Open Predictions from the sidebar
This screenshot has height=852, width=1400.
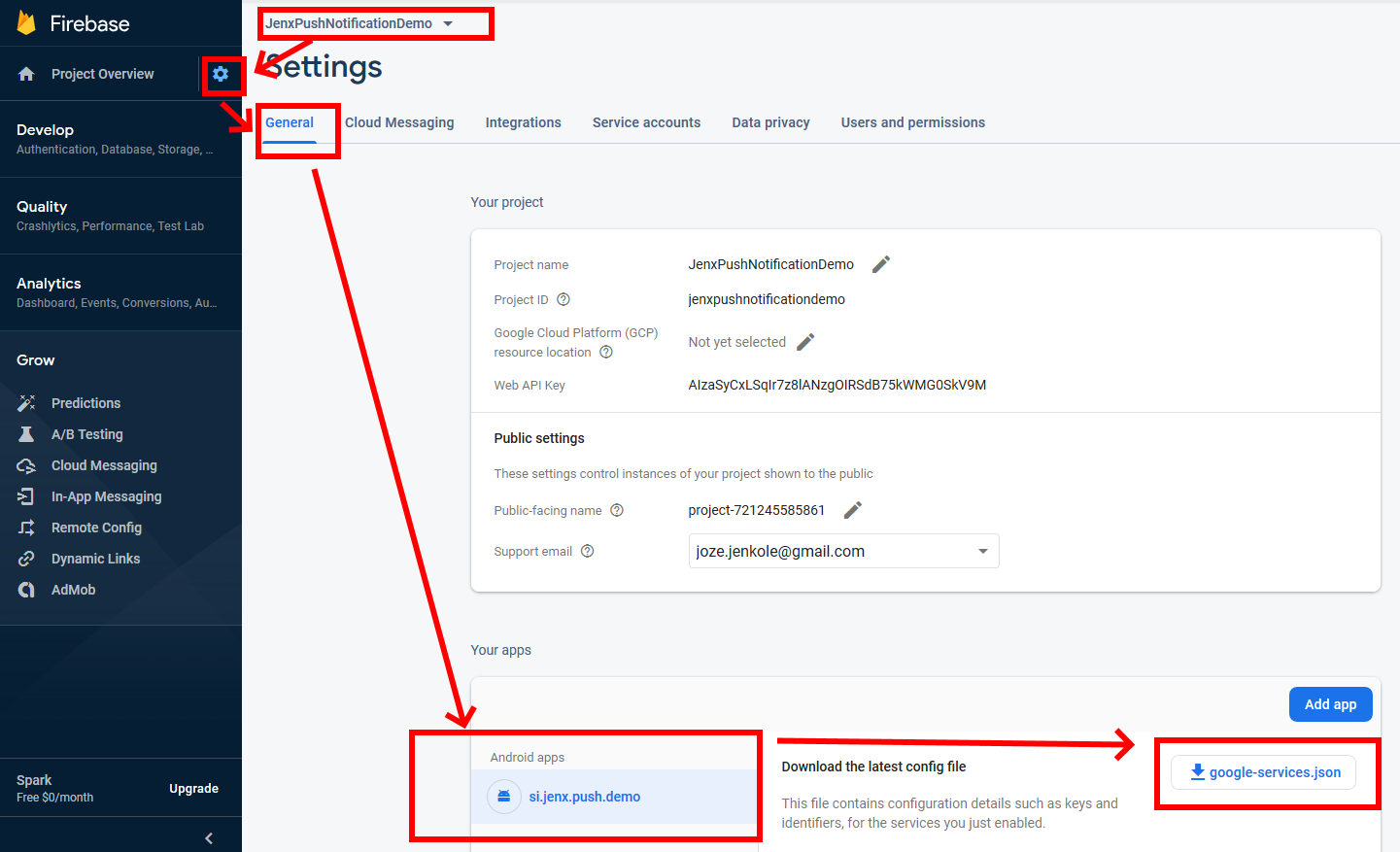point(85,402)
